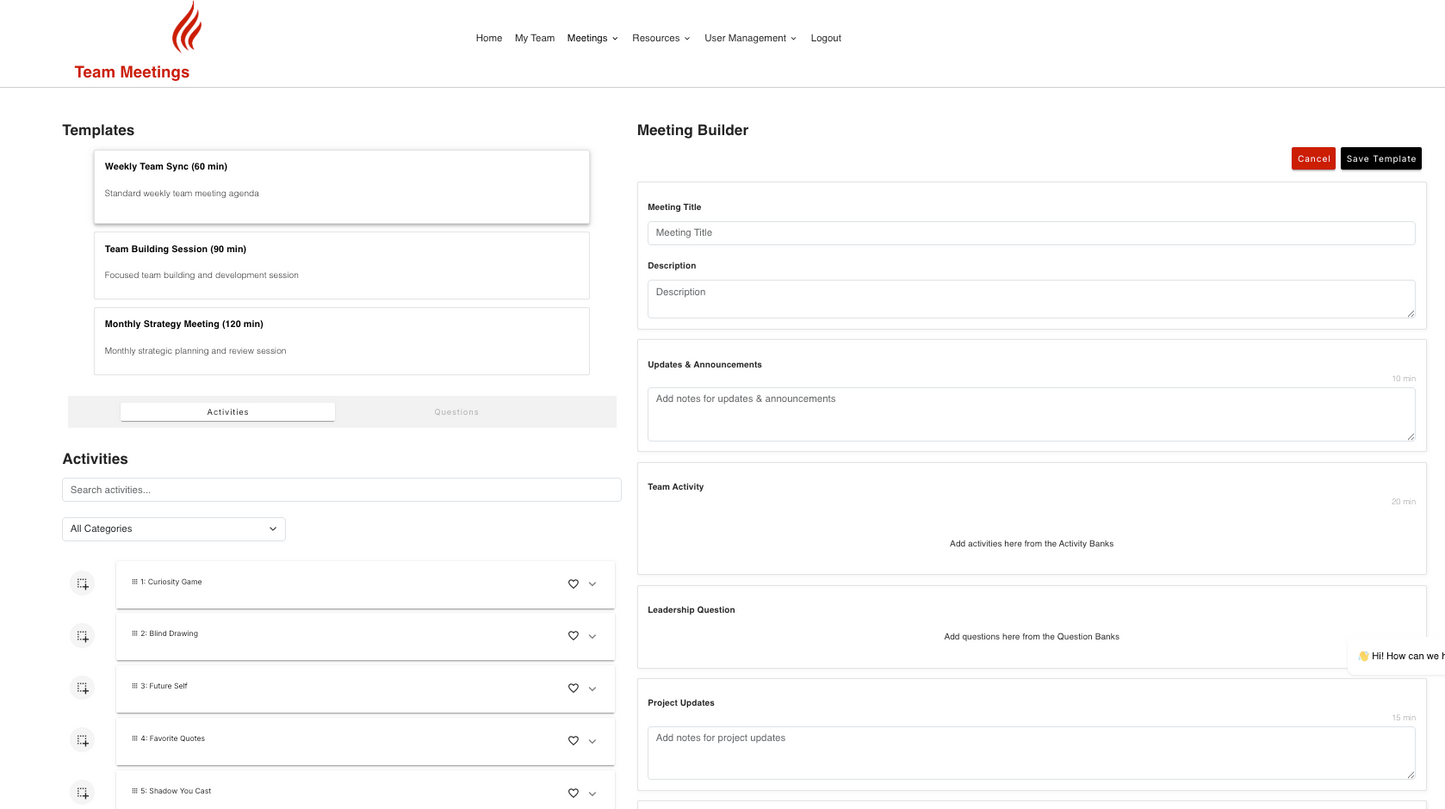This screenshot has height=809, width=1445.
Task: Click the Shadow You Cast drag handle
Action: pyautogui.click(x=135, y=791)
